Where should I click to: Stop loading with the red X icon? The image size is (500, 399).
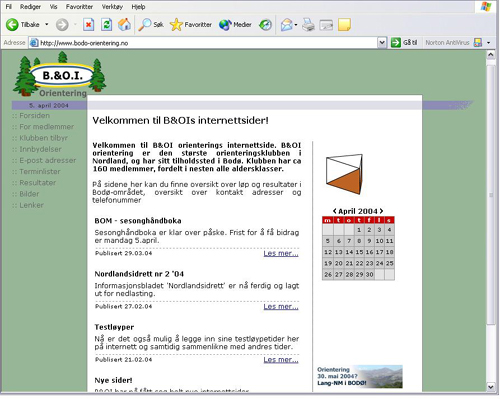pos(88,25)
